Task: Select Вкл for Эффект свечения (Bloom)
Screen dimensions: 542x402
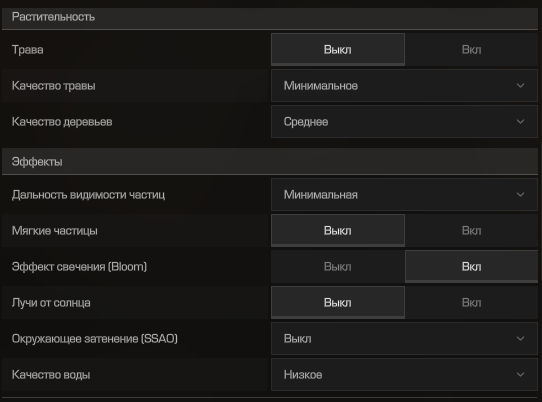Action: (471, 267)
